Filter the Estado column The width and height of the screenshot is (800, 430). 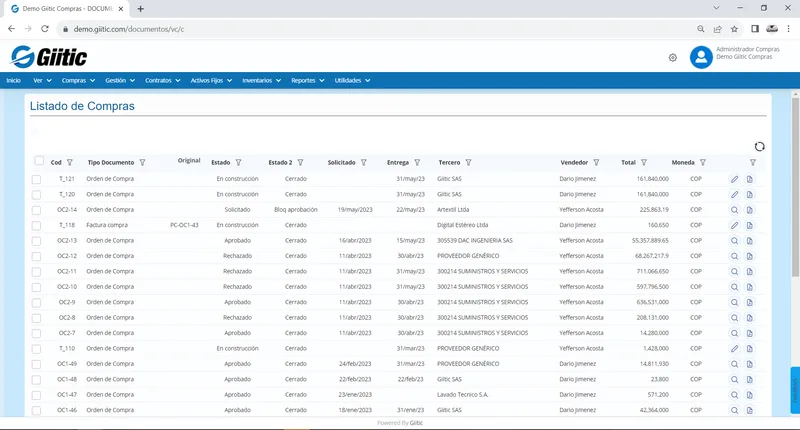pos(238,163)
